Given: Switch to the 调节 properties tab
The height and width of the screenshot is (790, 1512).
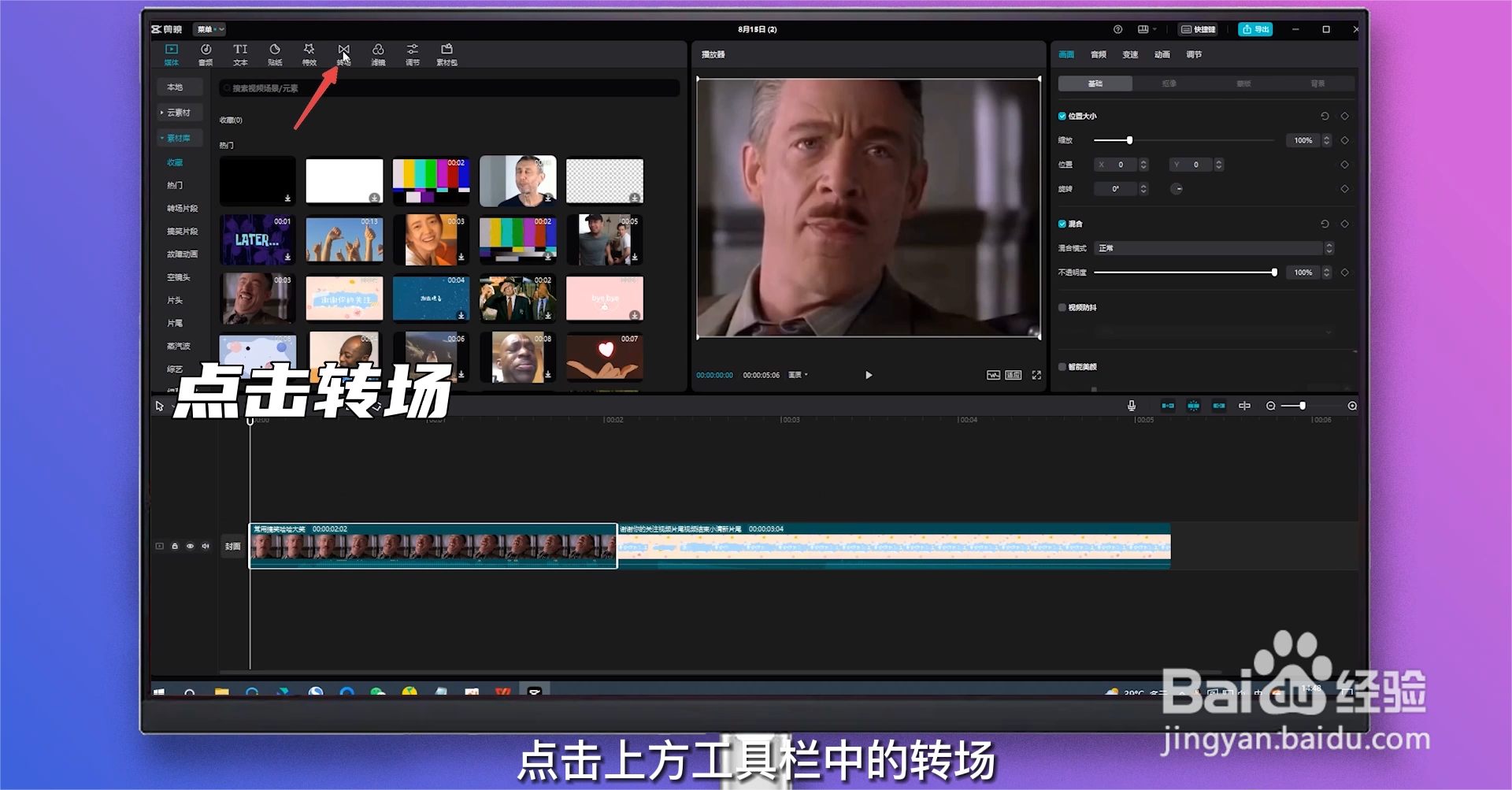Looking at the screenshot, I should click(1194, 54).
